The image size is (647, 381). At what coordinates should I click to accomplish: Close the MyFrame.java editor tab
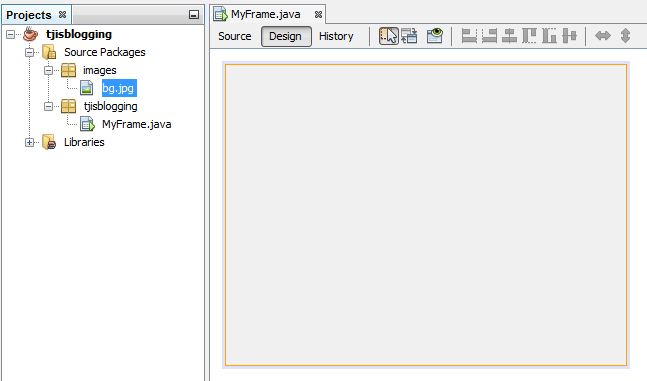pos(318,14)
